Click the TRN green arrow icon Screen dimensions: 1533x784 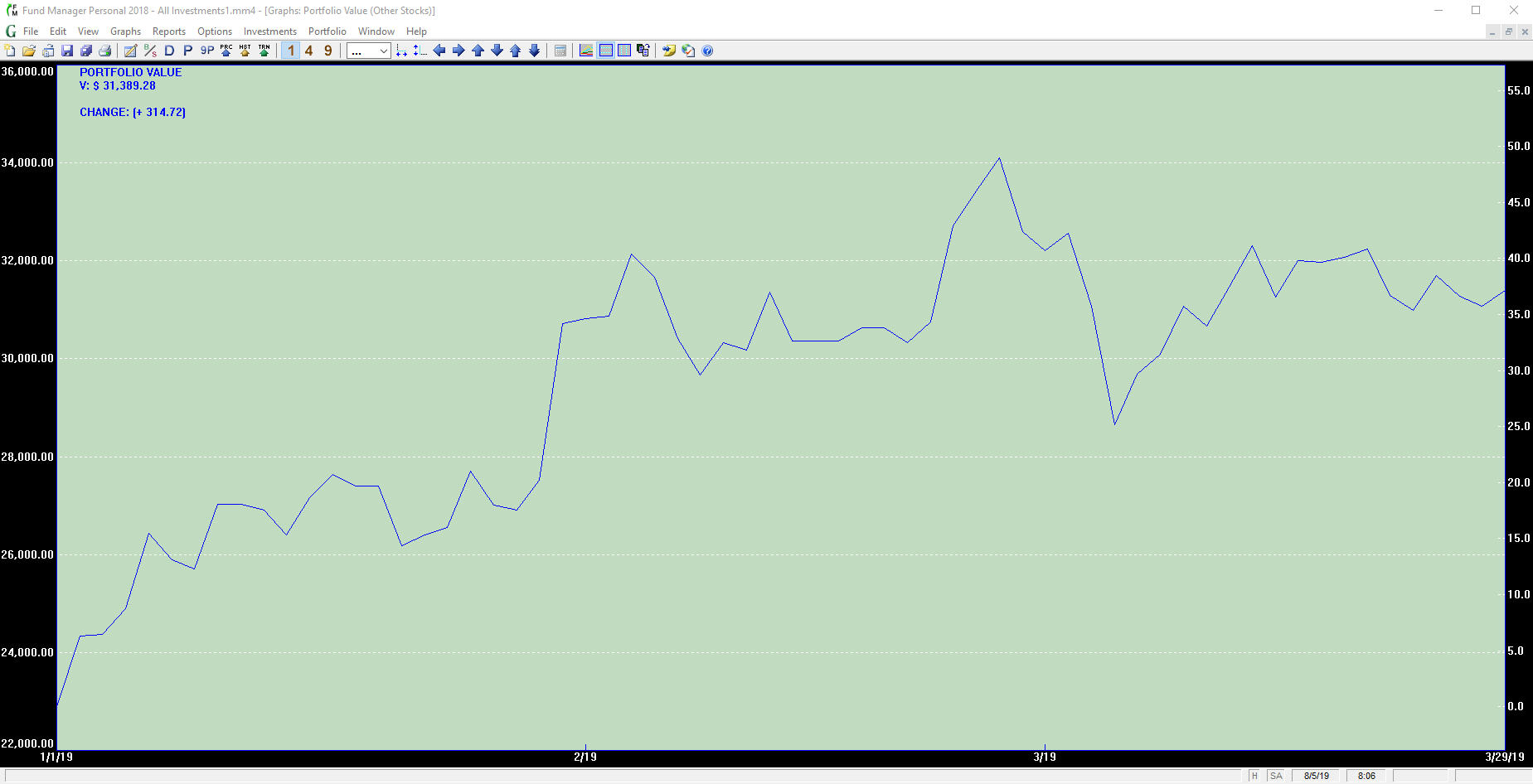point(264,51)
